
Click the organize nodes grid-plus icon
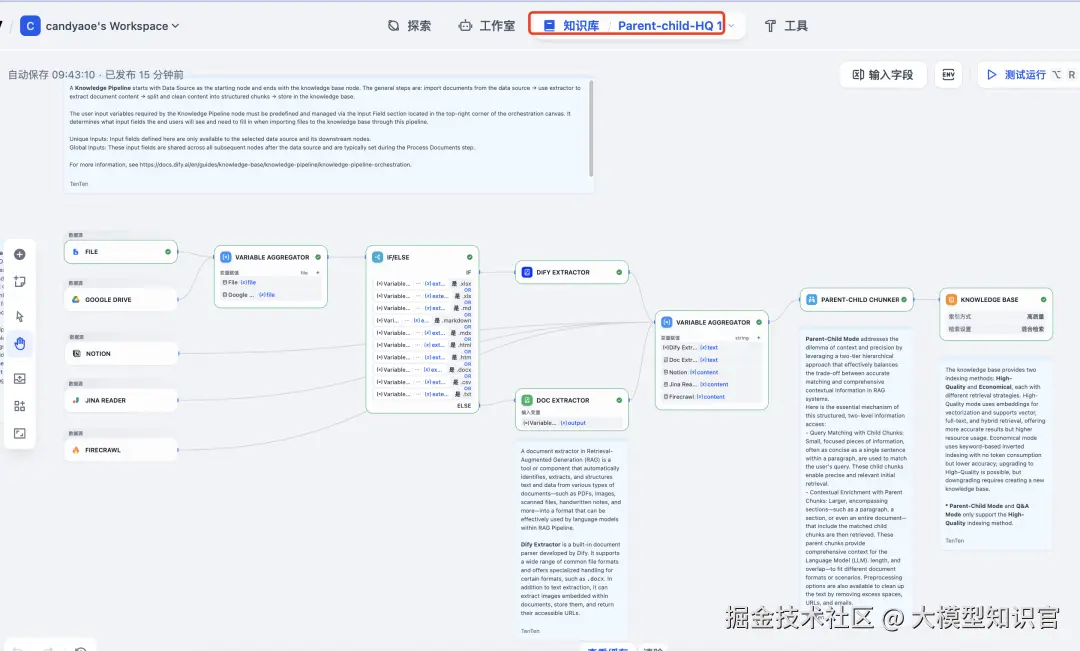click(x=20, y=406)
